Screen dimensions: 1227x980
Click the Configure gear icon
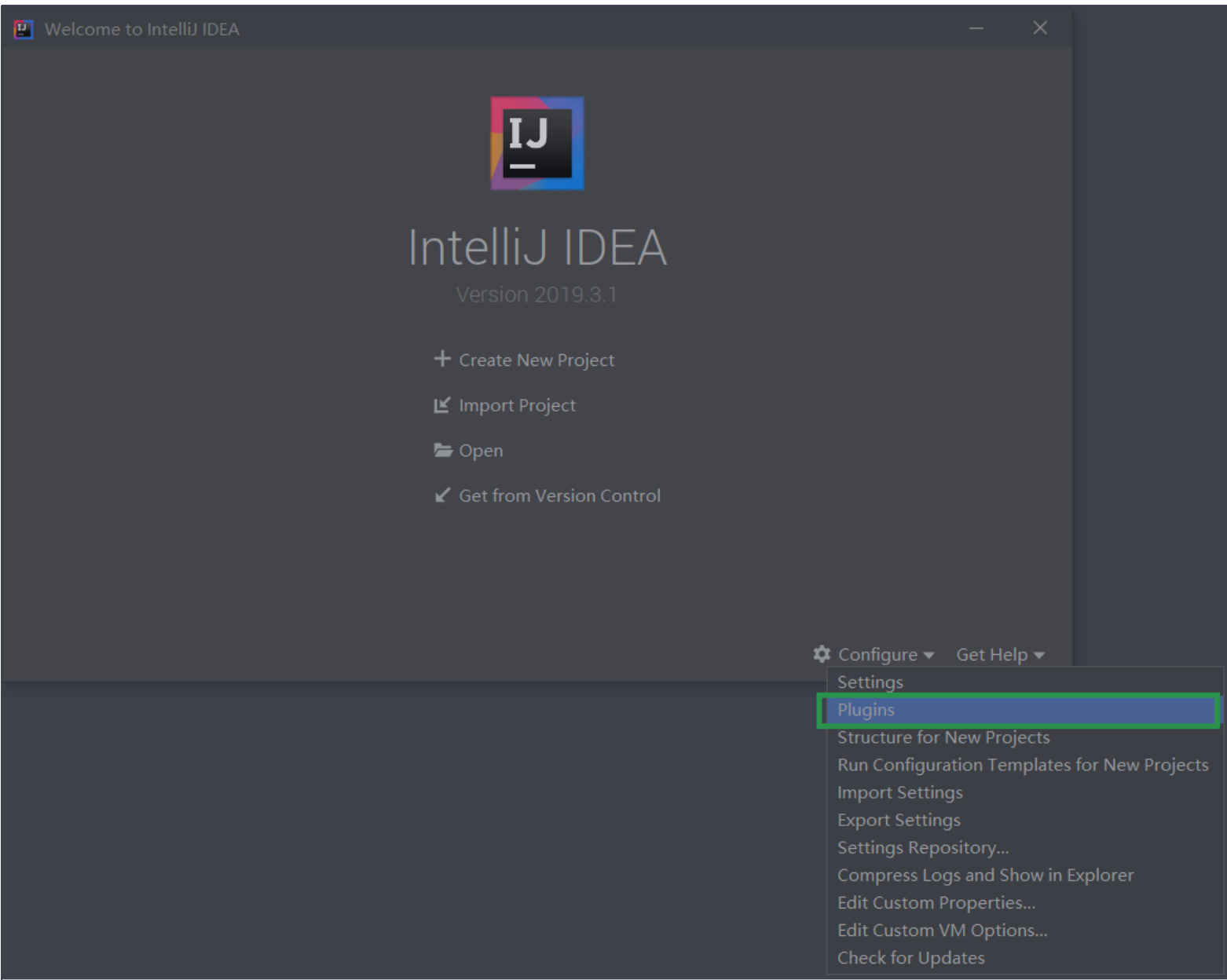(822, 653)
